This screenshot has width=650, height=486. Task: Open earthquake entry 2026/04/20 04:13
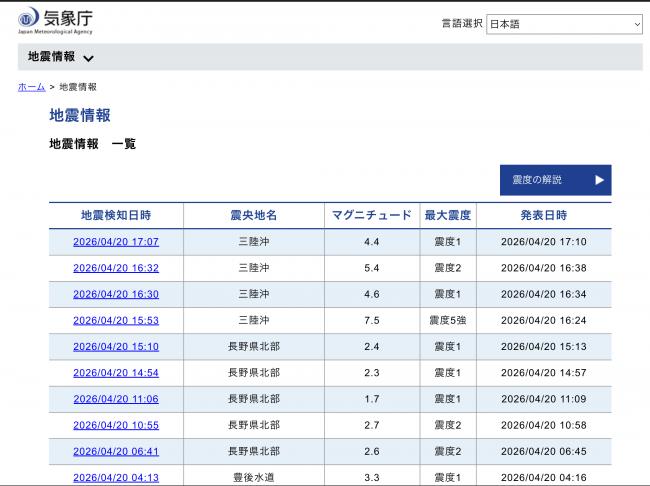(116, 477)
